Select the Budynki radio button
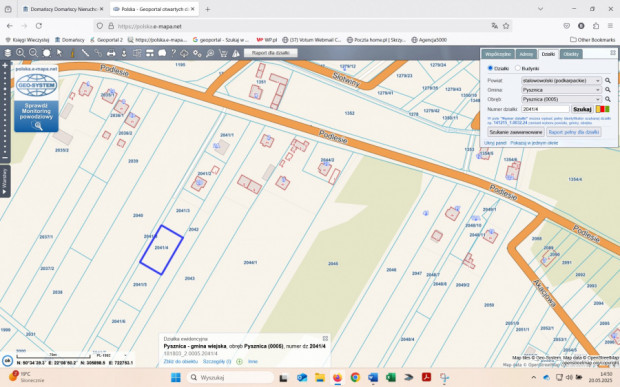 point(517,68)
